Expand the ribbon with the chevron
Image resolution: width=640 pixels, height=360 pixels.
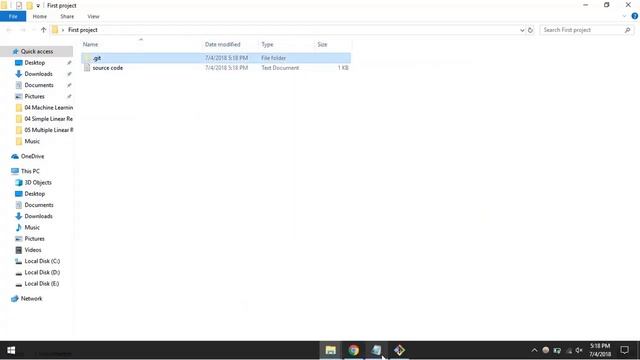(624, 16)
